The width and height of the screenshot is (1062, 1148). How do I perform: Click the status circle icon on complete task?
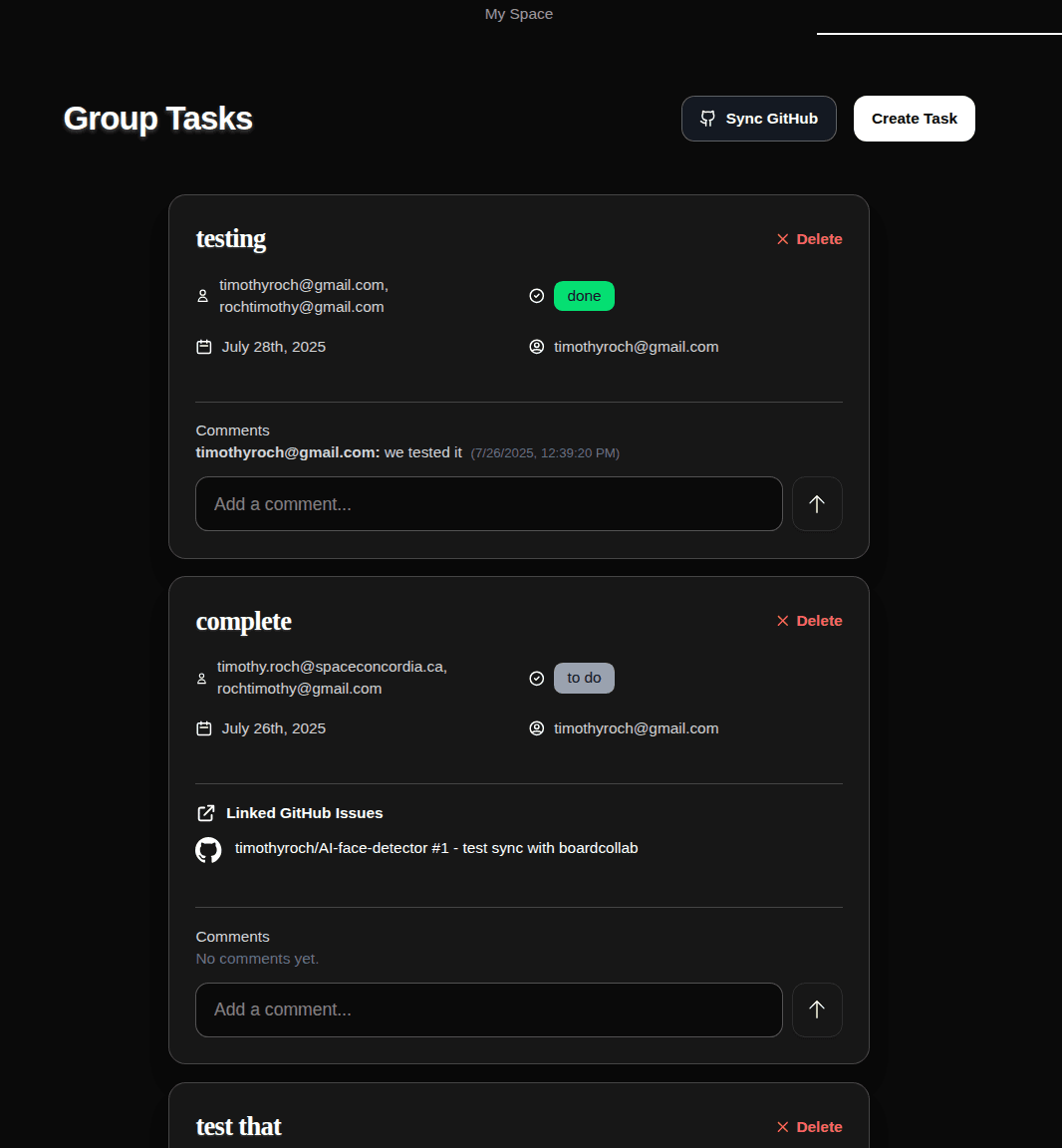[537, 678]
